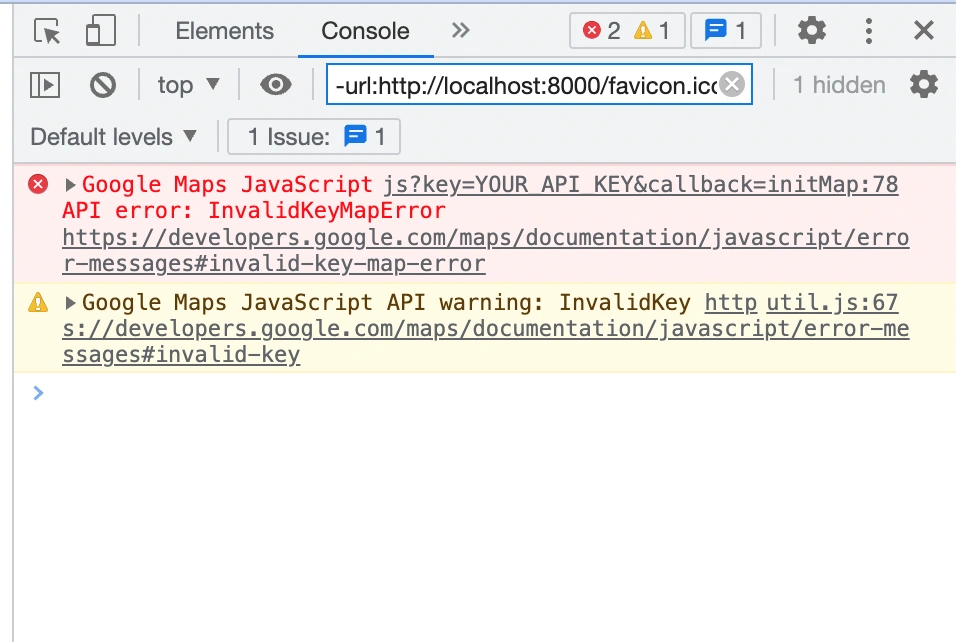Screen dimensions: 956x642
Task: Open the Default levels dropdown
Action: click(113, 137)
